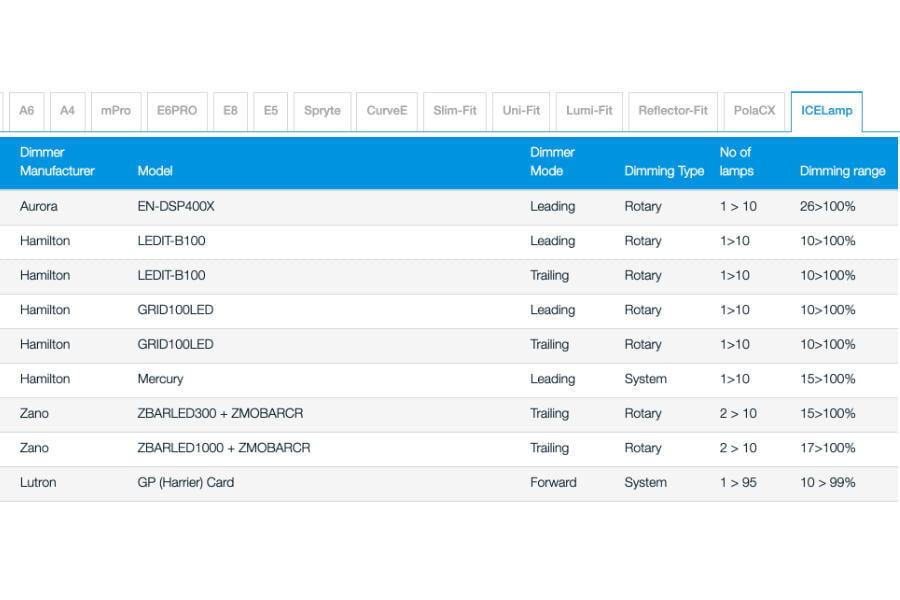Select GP (Harrier) Card model
The width and height of the screenshot is (900, 600).
(185, 482)
